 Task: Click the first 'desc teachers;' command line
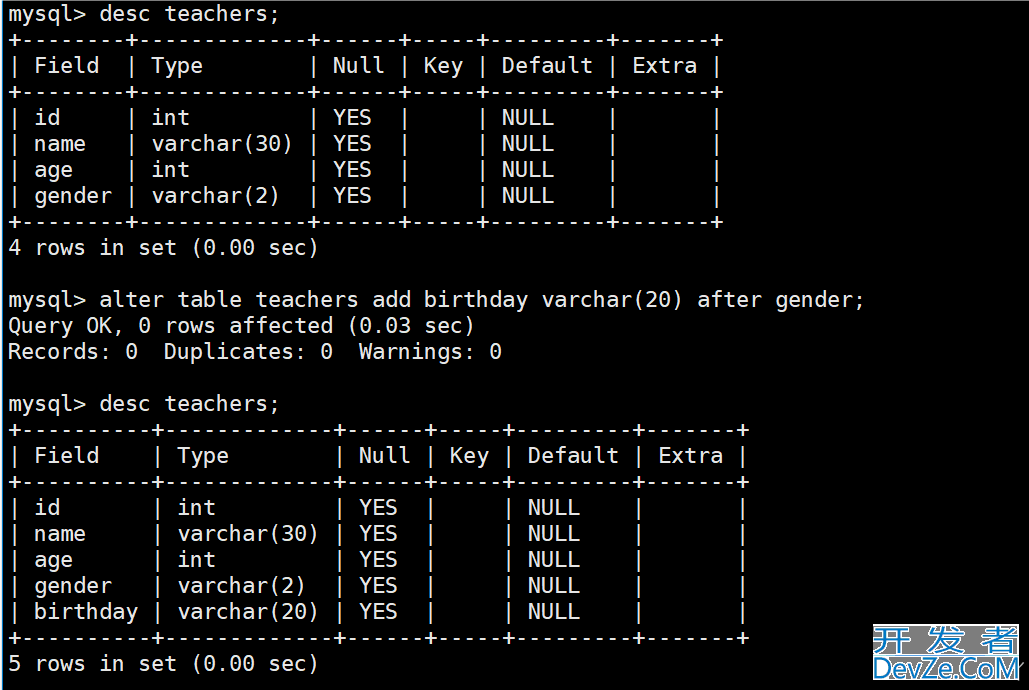coord(144,14)
